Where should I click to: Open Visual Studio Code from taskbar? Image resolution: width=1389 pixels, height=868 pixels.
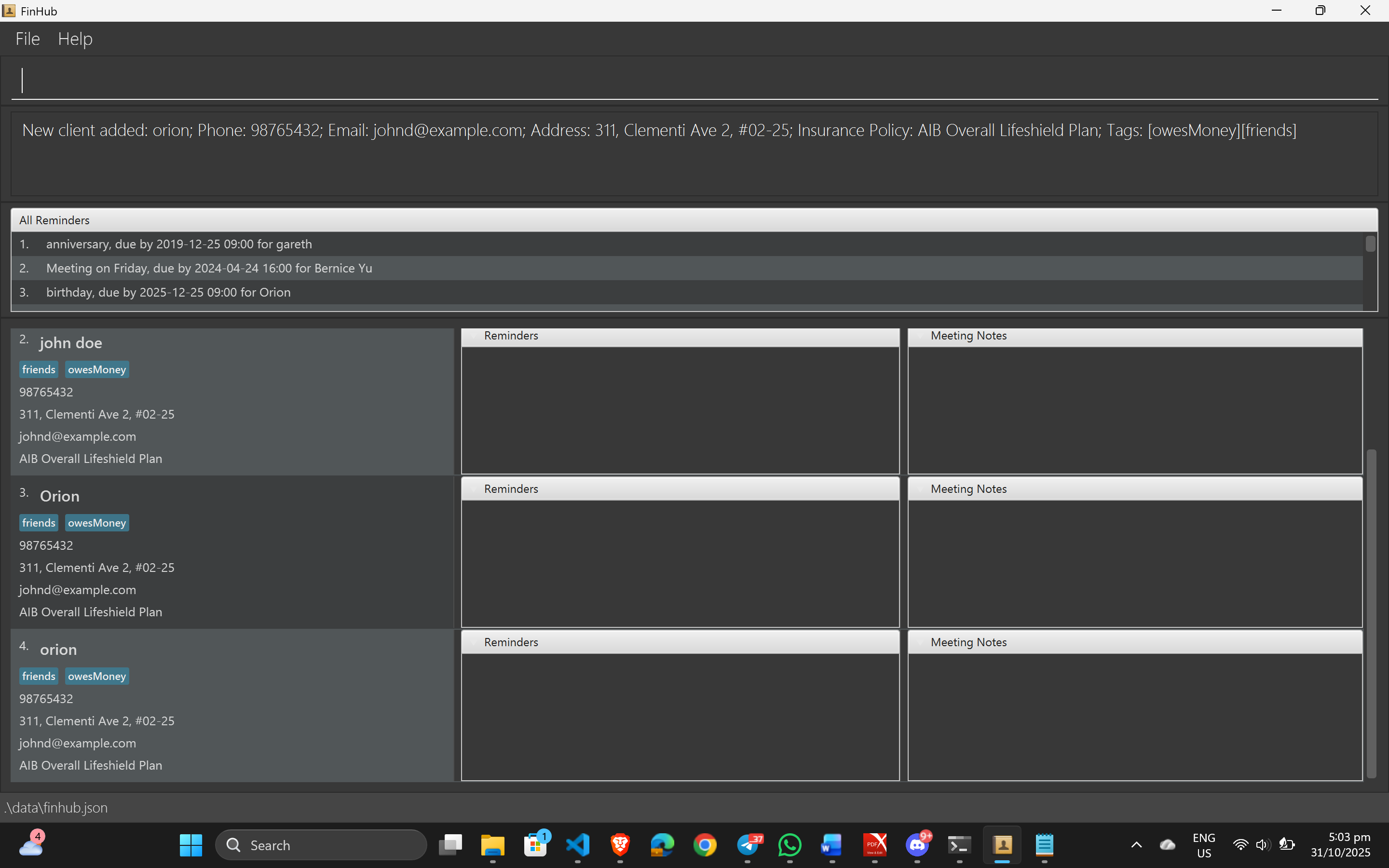(577, 845)
